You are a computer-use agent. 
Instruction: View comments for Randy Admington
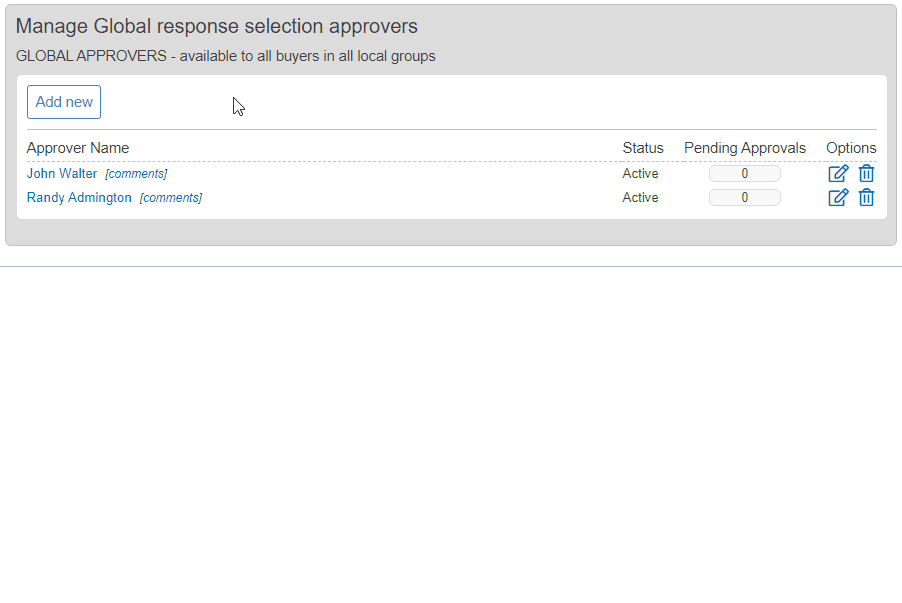pyautogui.click(x=171, y=198)
